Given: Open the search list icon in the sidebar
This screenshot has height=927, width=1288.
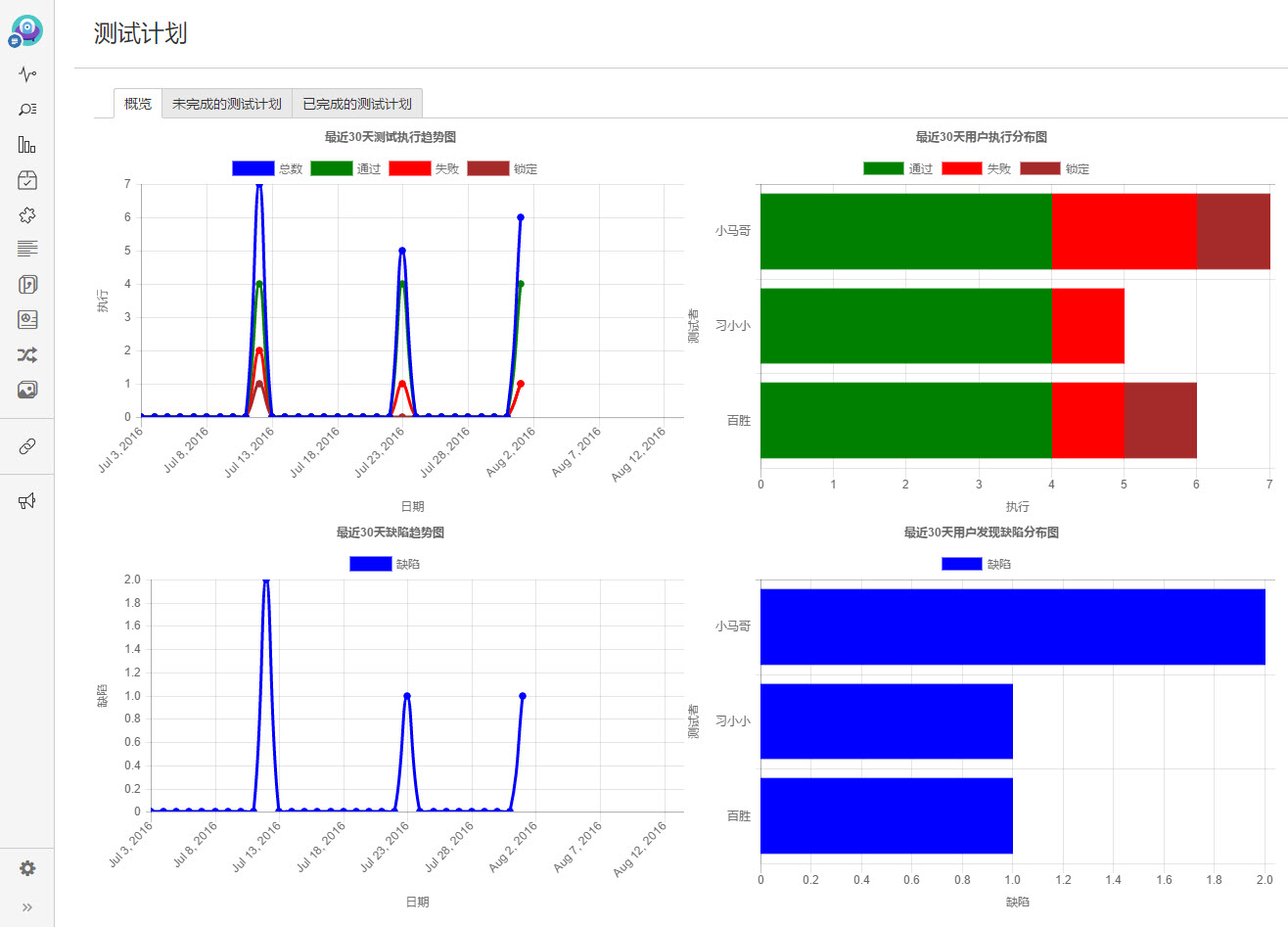Looking at the screenshot, I should click(x=27, y=109).
